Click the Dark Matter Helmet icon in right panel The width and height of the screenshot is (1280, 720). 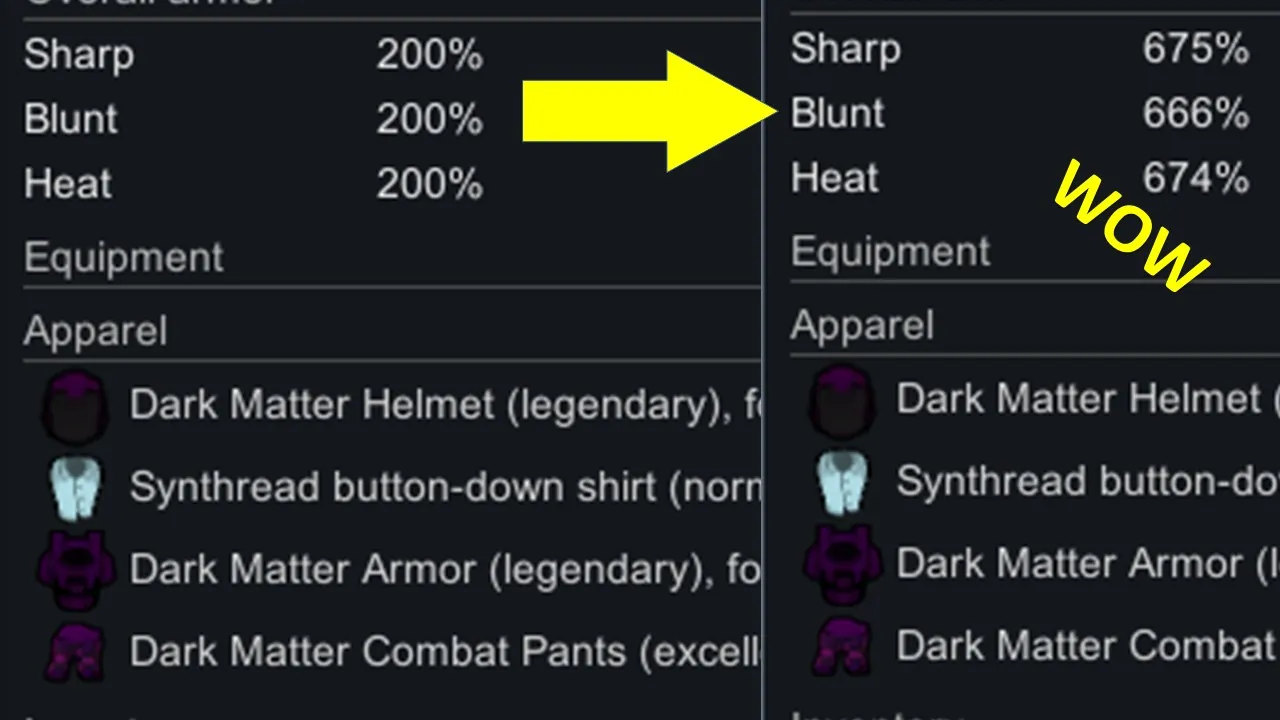coord(842,400)
